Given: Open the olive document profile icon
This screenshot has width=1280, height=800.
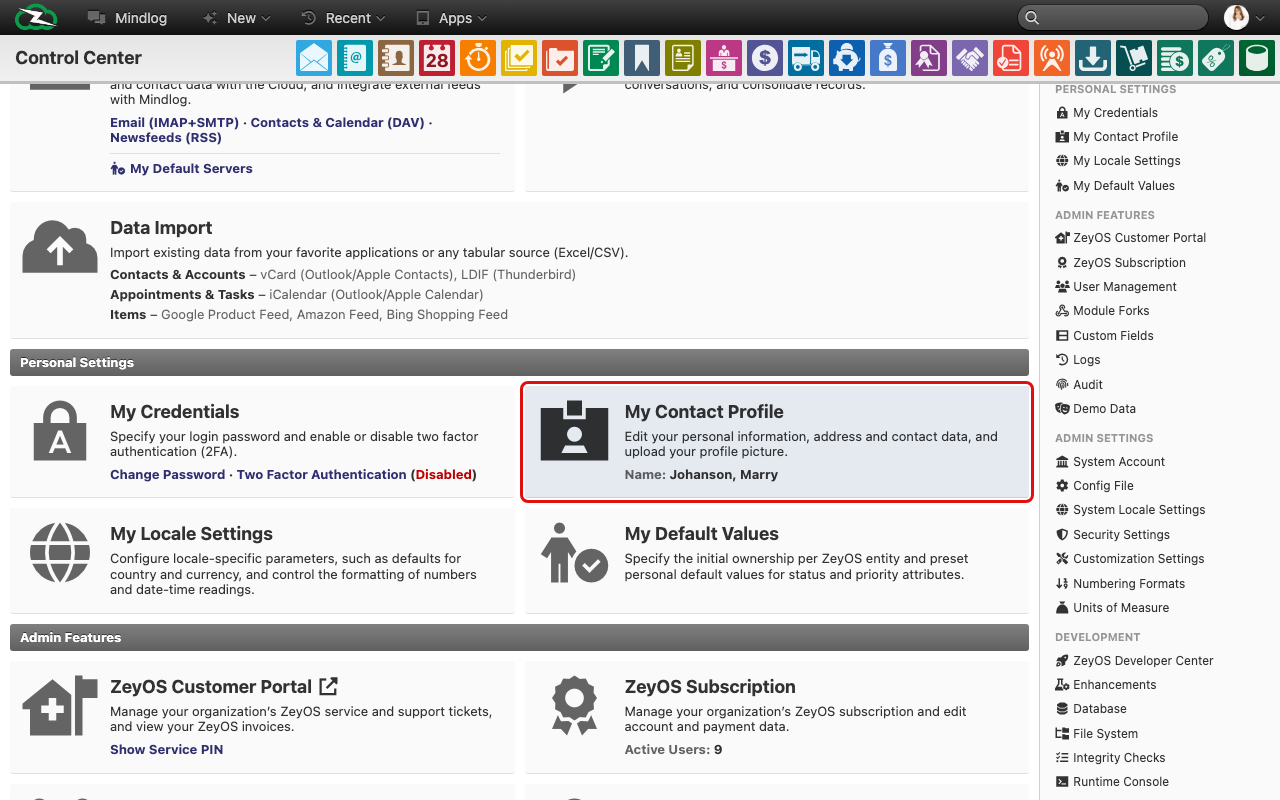Looking at the screenshot, I should click(683, 58).
